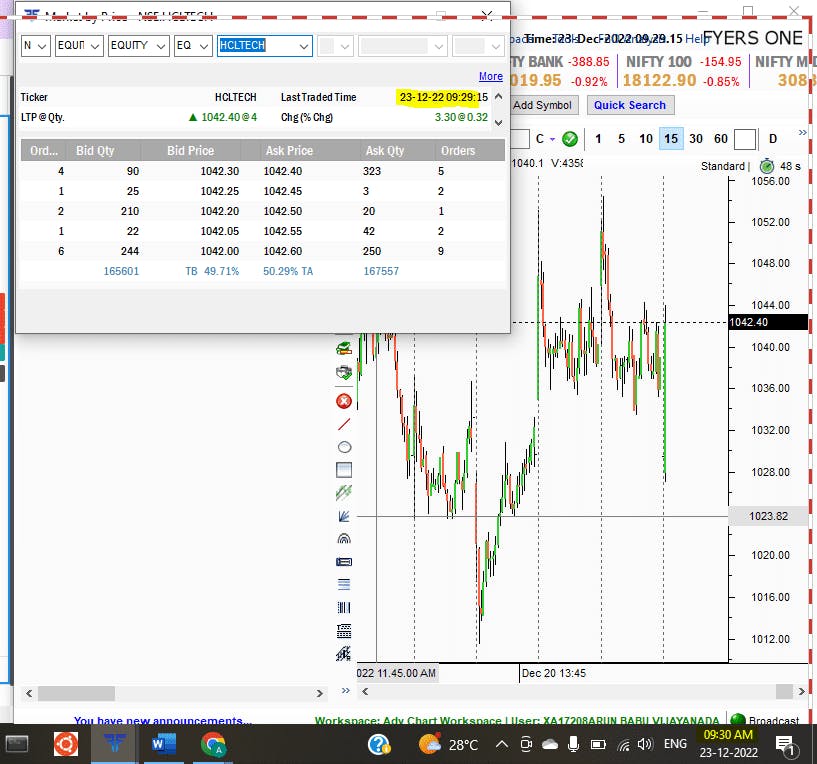Screen dimensions: 817x764
Task: Open the 'You have new announcements' link
Action: (x=163, y=720)
